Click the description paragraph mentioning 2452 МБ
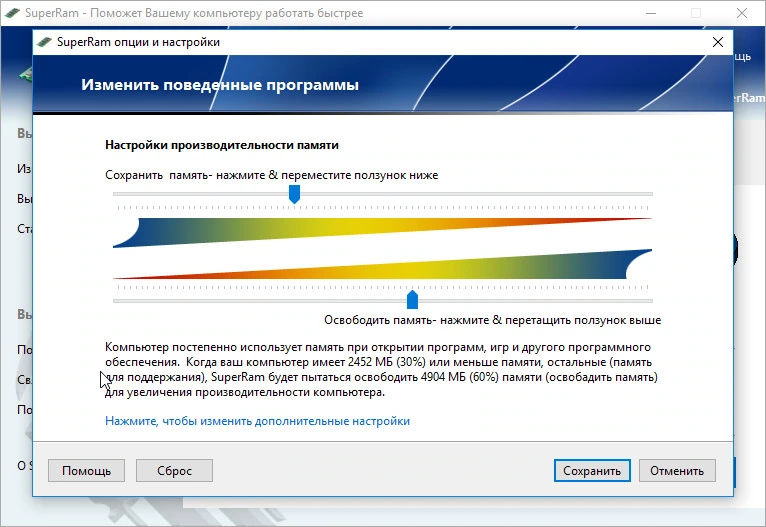The width and height of the screenshot is (766, 527). pos(382,370)
